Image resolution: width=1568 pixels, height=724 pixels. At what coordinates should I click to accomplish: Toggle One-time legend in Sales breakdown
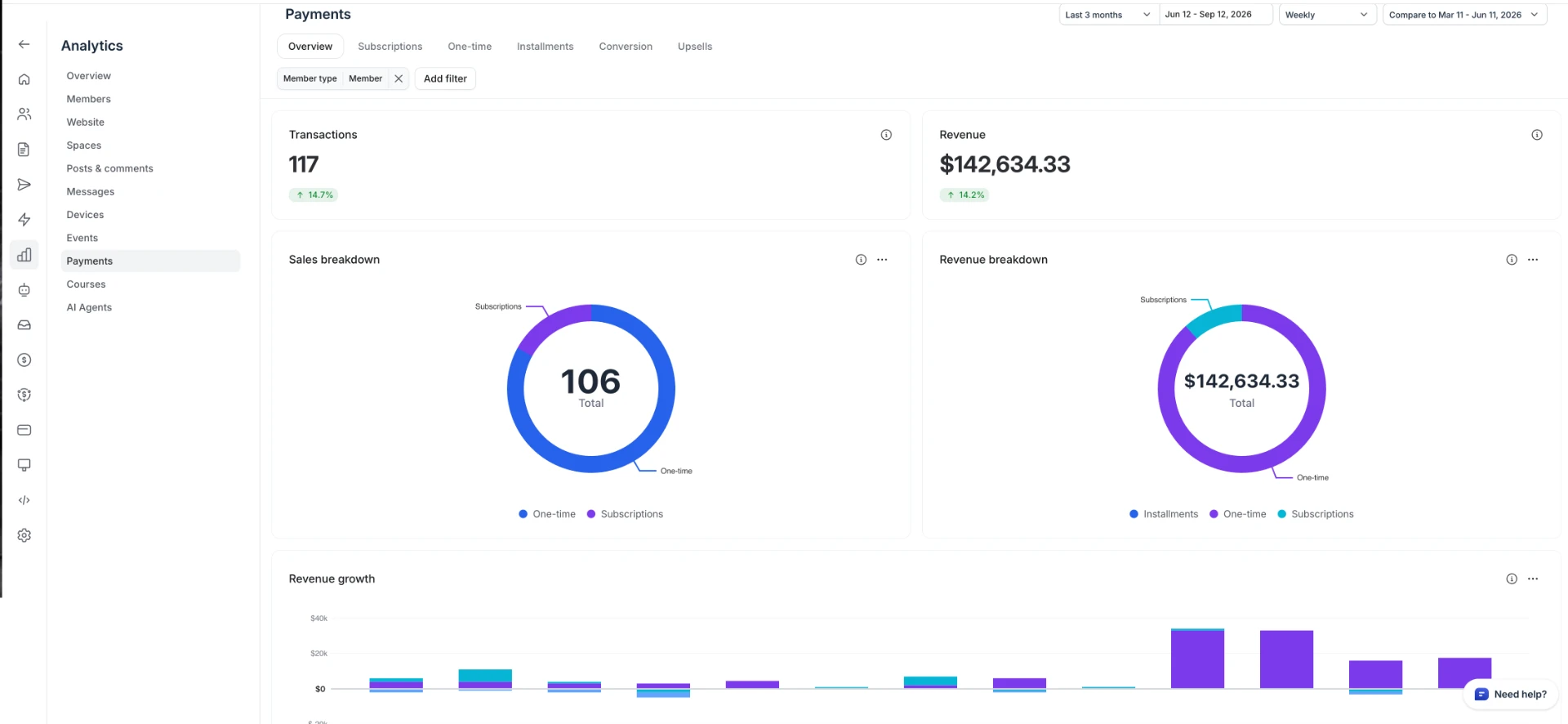click(x=547, y=514)
